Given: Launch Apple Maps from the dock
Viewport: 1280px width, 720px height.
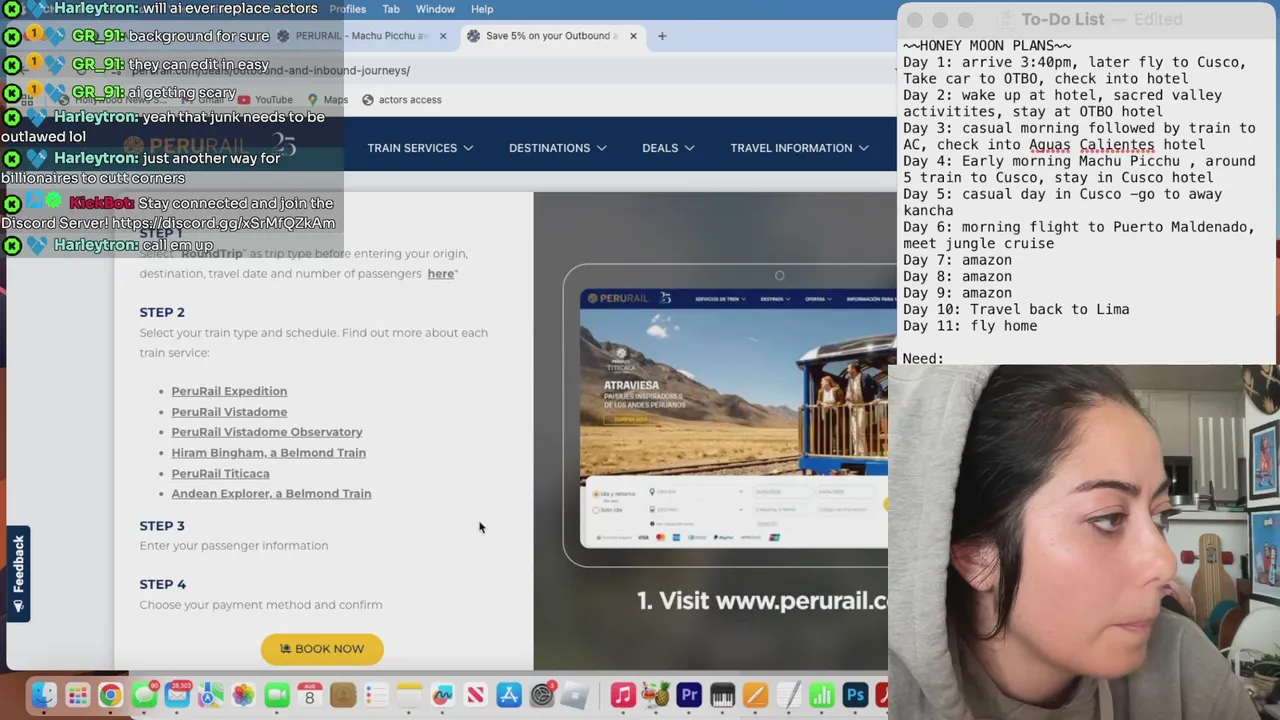Looking at the screenshot, I should (210, 695).
